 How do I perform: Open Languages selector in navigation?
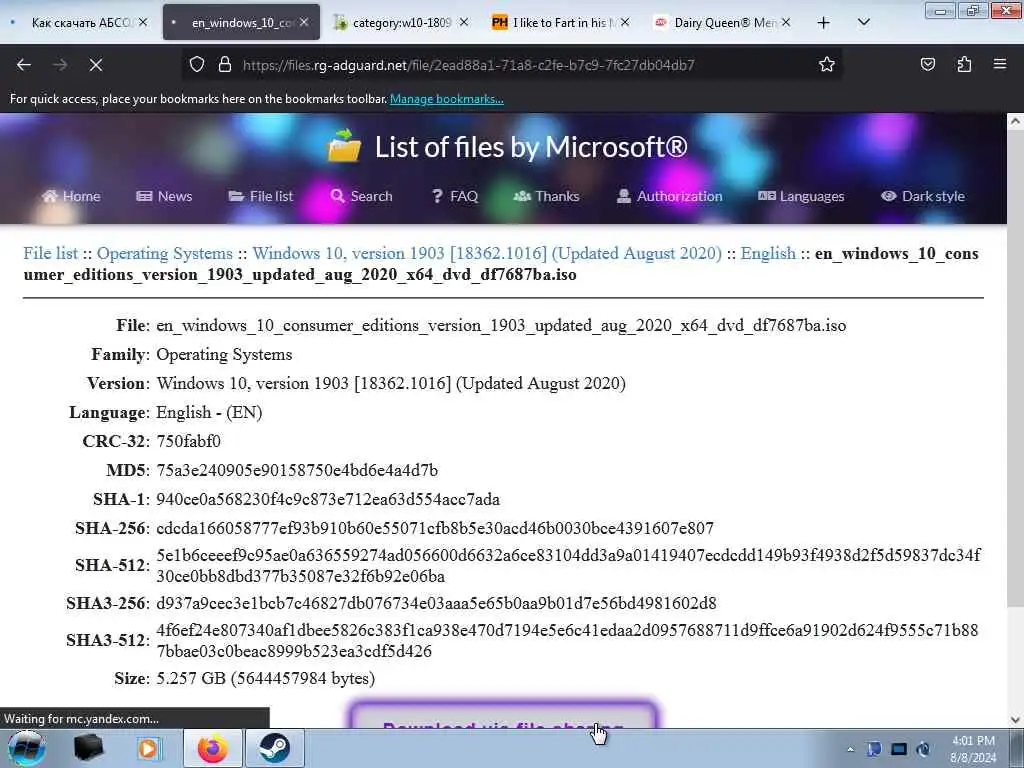click(x=801, y=196)
